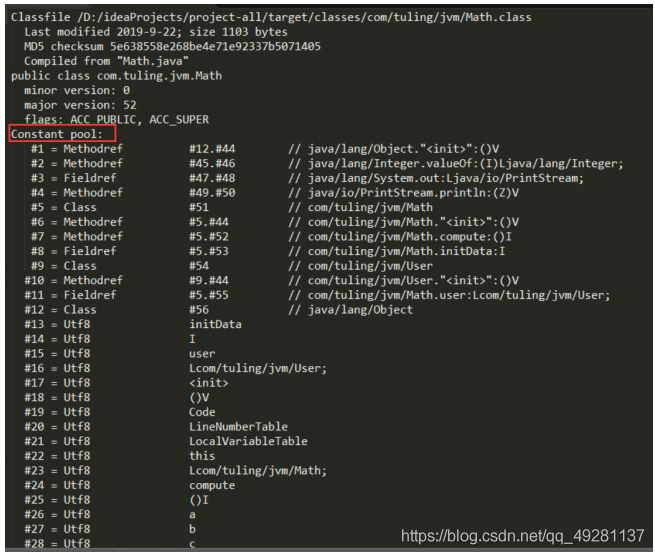Screen dimensions: 655x555
Task: Click 'Lcom/tuling/jvm/User;' in row #16
Action: 258,368
